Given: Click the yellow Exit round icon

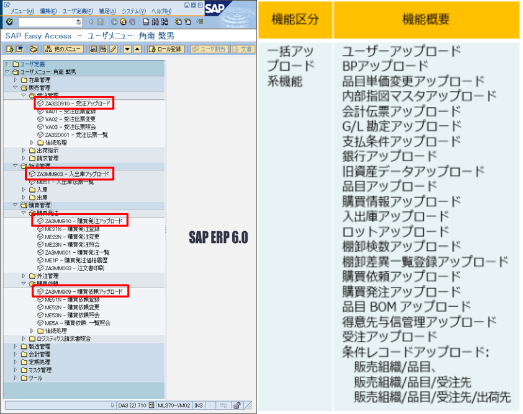Looking at the screenshot, I should (x=123, y=22).
